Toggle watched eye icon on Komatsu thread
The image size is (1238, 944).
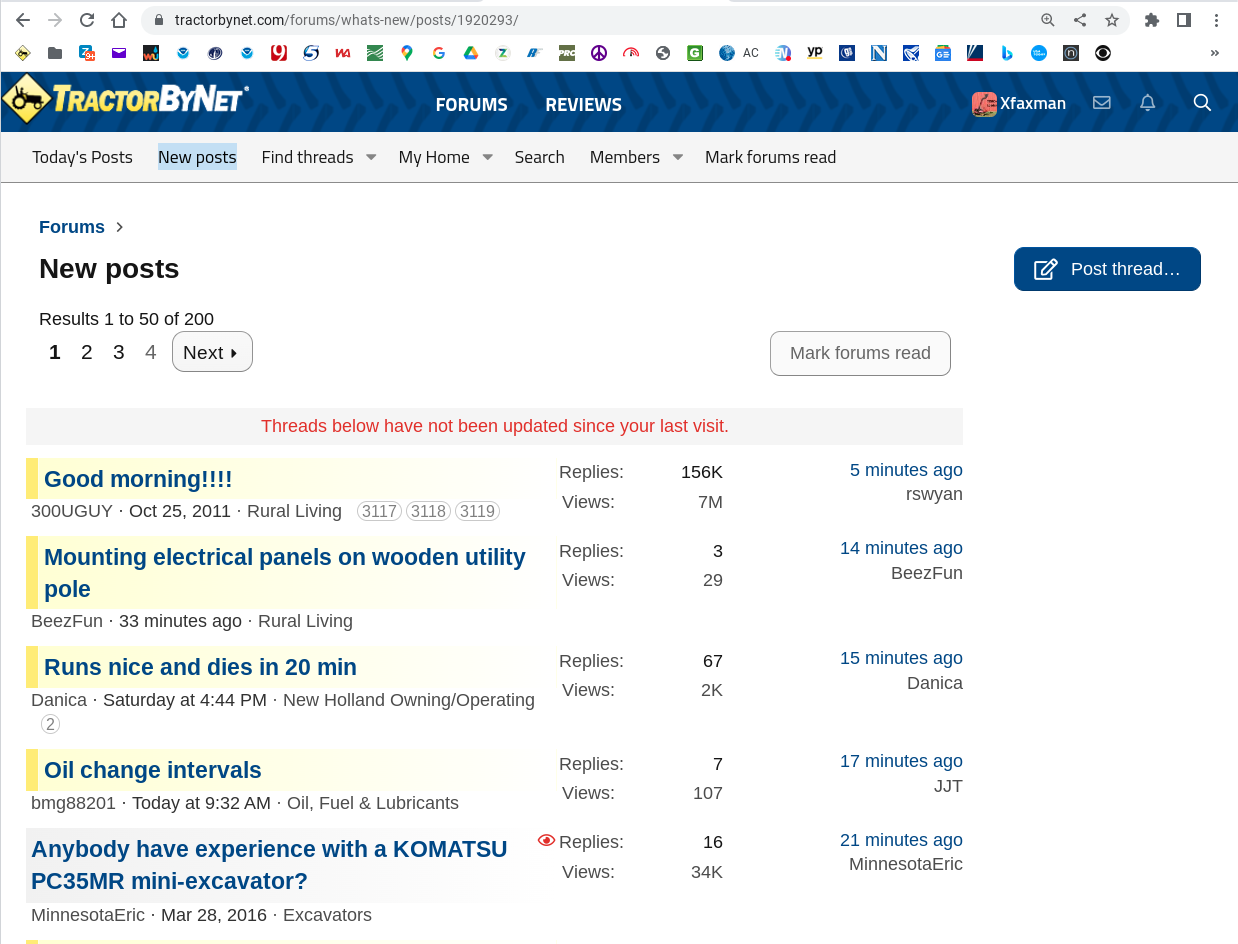click(546, 841)
